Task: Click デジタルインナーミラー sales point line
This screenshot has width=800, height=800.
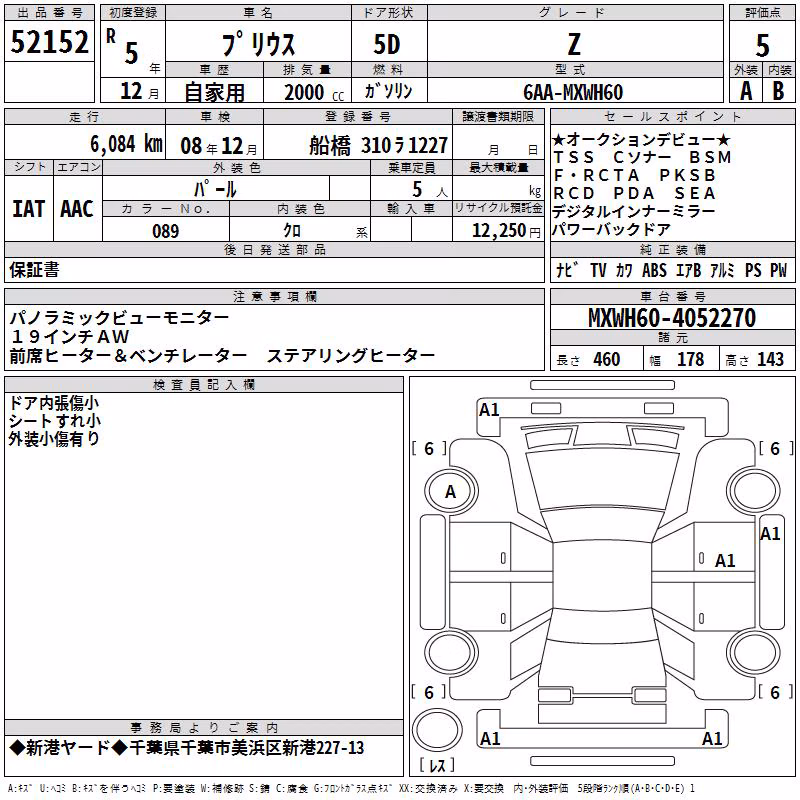Action: [x=633, y=211]
